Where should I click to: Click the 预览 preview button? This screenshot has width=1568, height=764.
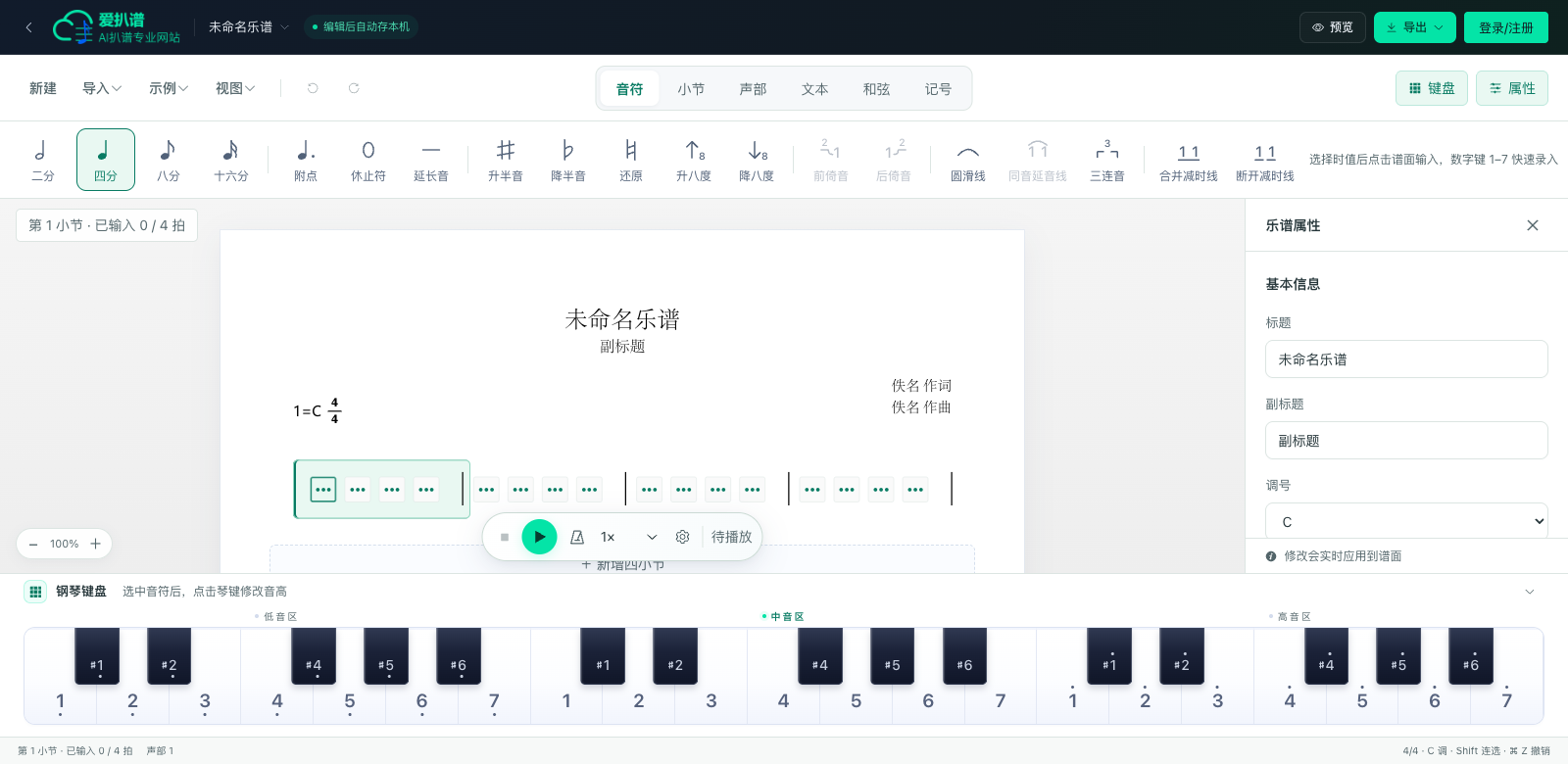click(x=1333, y=27)
